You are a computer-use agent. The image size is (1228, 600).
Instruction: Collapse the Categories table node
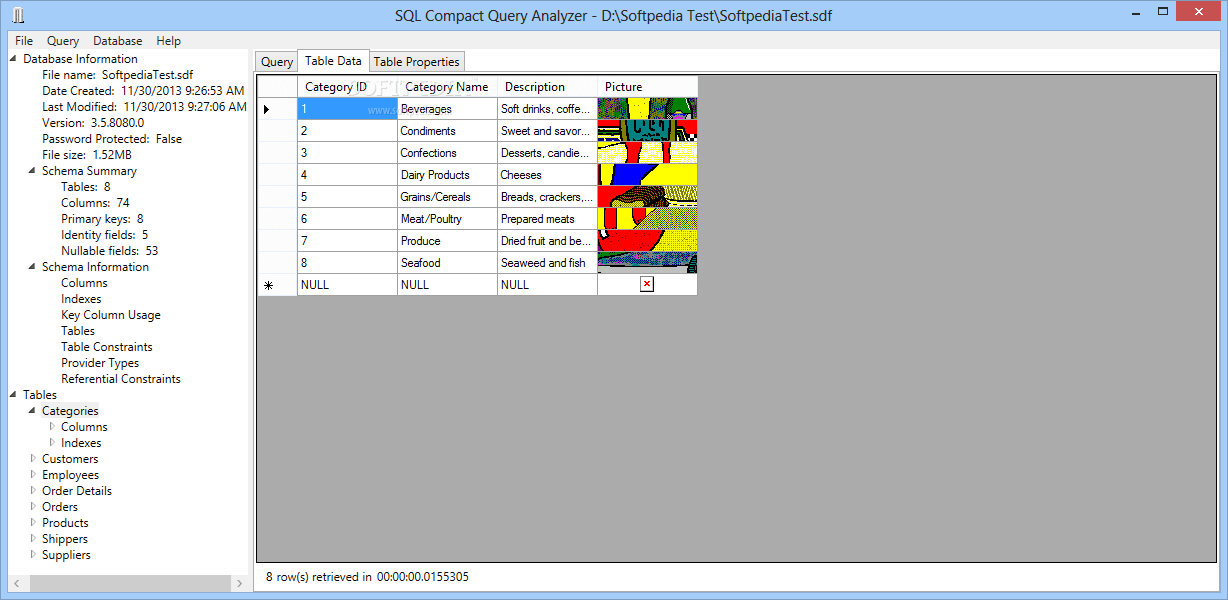(x=33, y=411)
